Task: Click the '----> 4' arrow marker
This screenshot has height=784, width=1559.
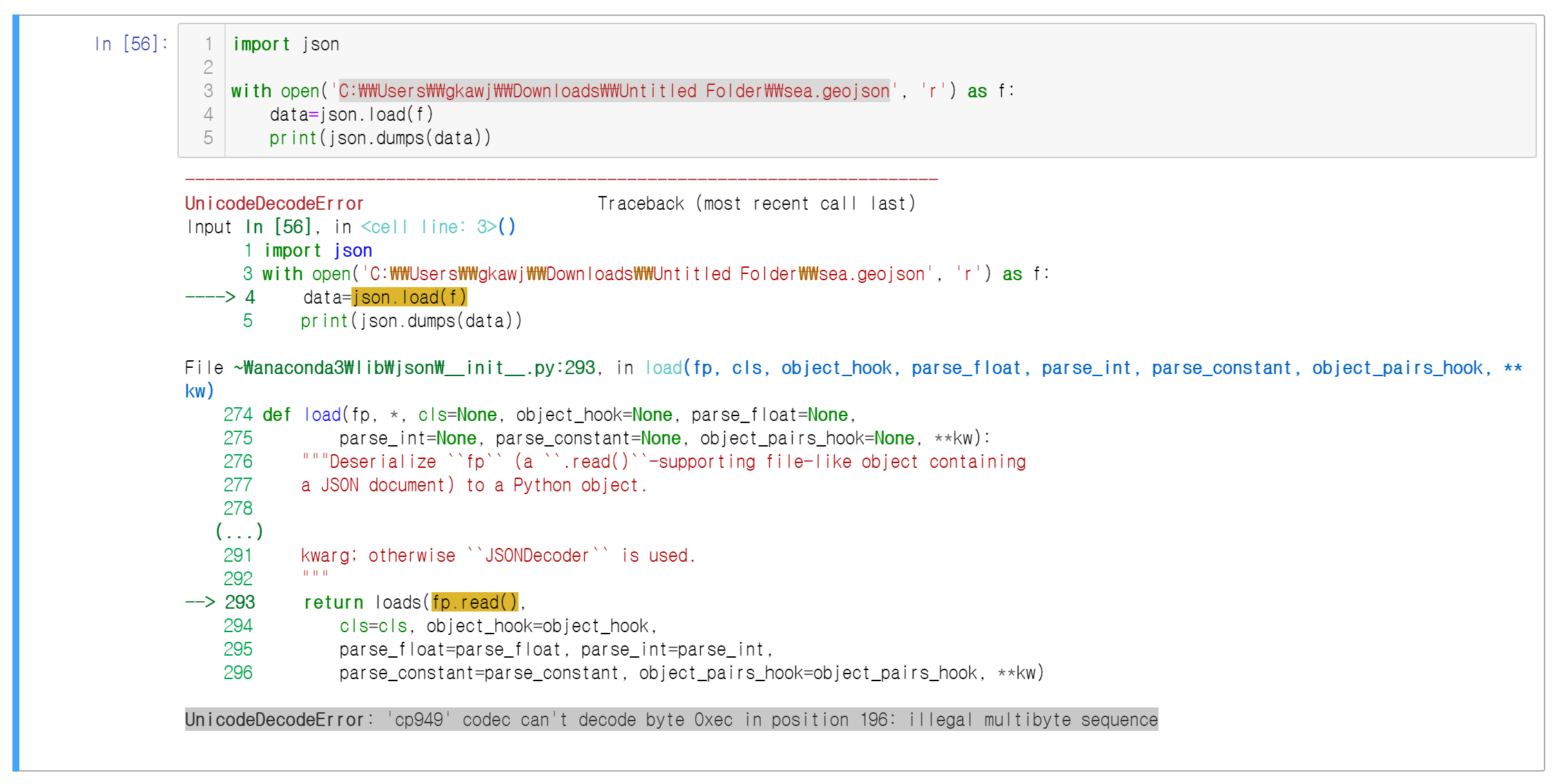Action: point(220,297)
